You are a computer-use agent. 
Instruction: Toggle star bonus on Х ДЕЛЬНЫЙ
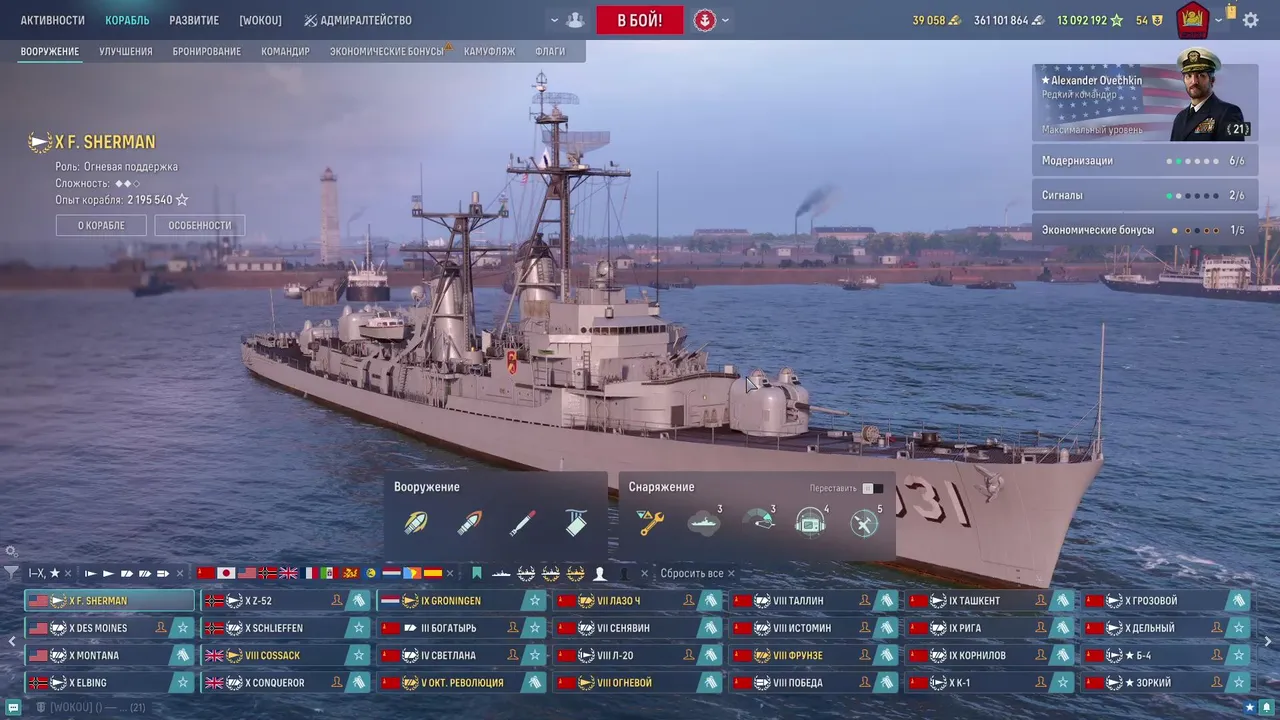1239,628
